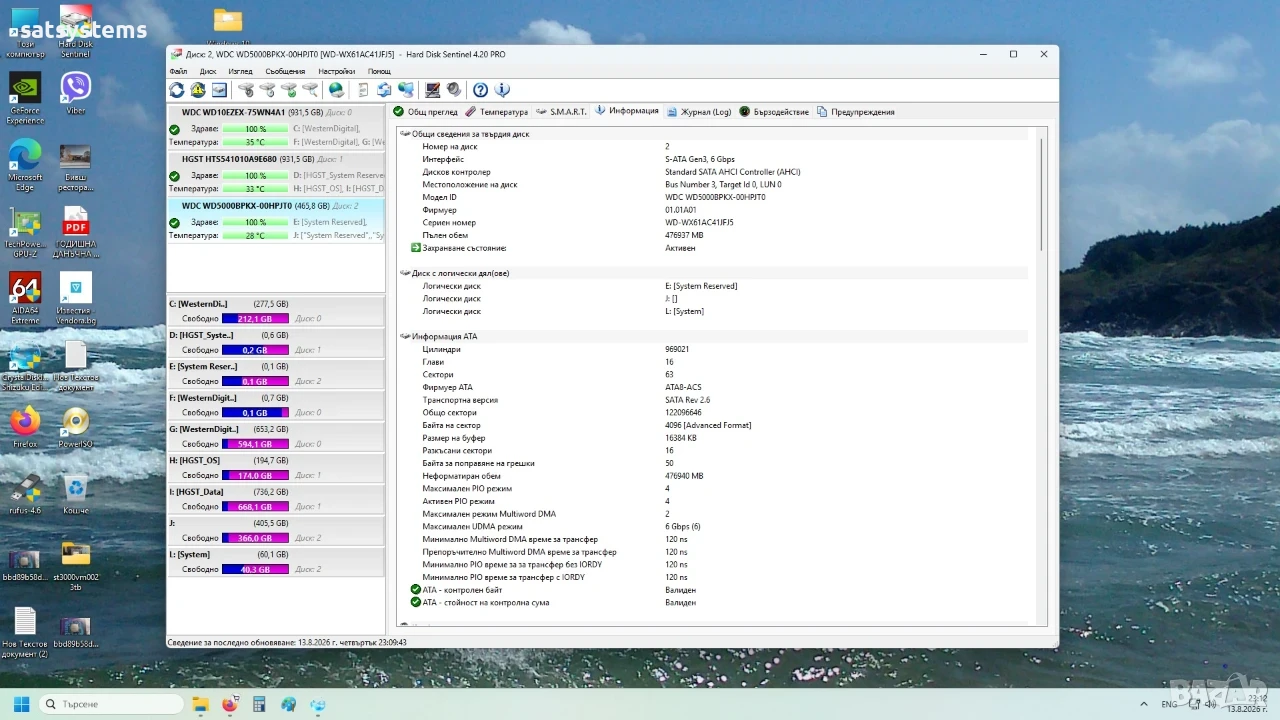The height and width of the screenshot is (720, 1280).
Task: Click the speaker sound toolbar icon
Action: coord(454,90)
